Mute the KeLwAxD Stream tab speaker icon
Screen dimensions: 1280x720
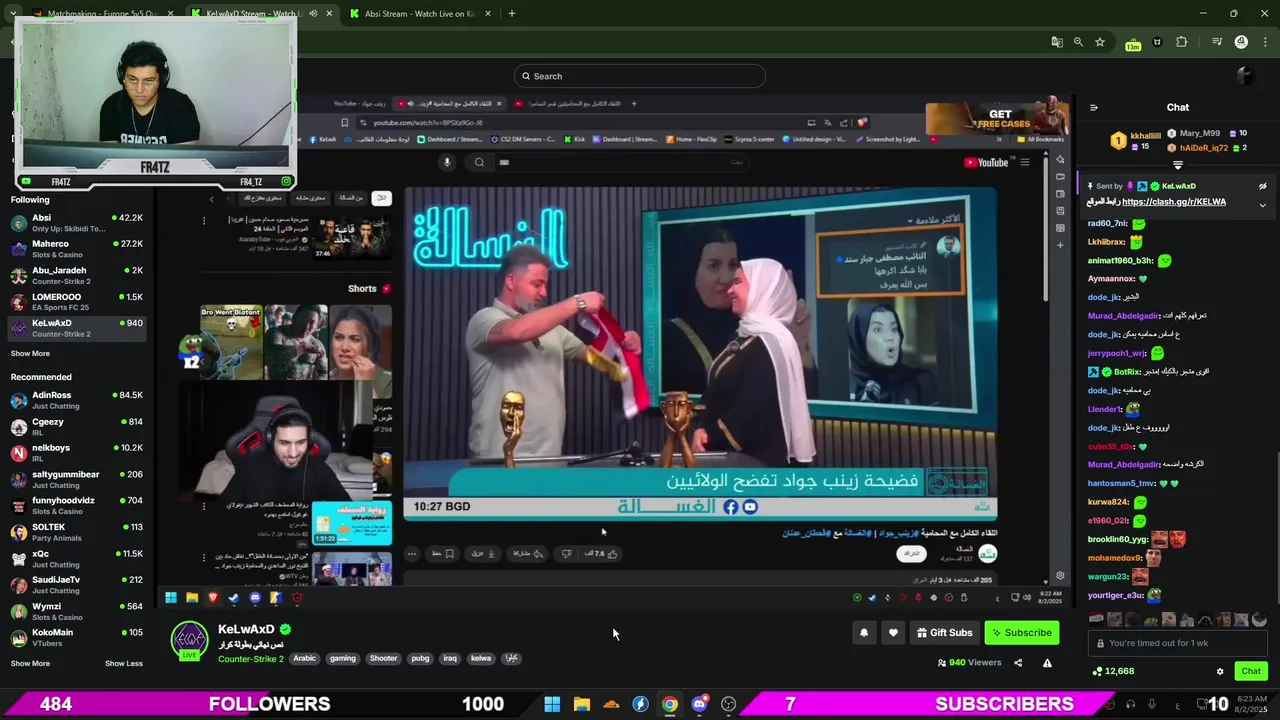coord(313,14)
